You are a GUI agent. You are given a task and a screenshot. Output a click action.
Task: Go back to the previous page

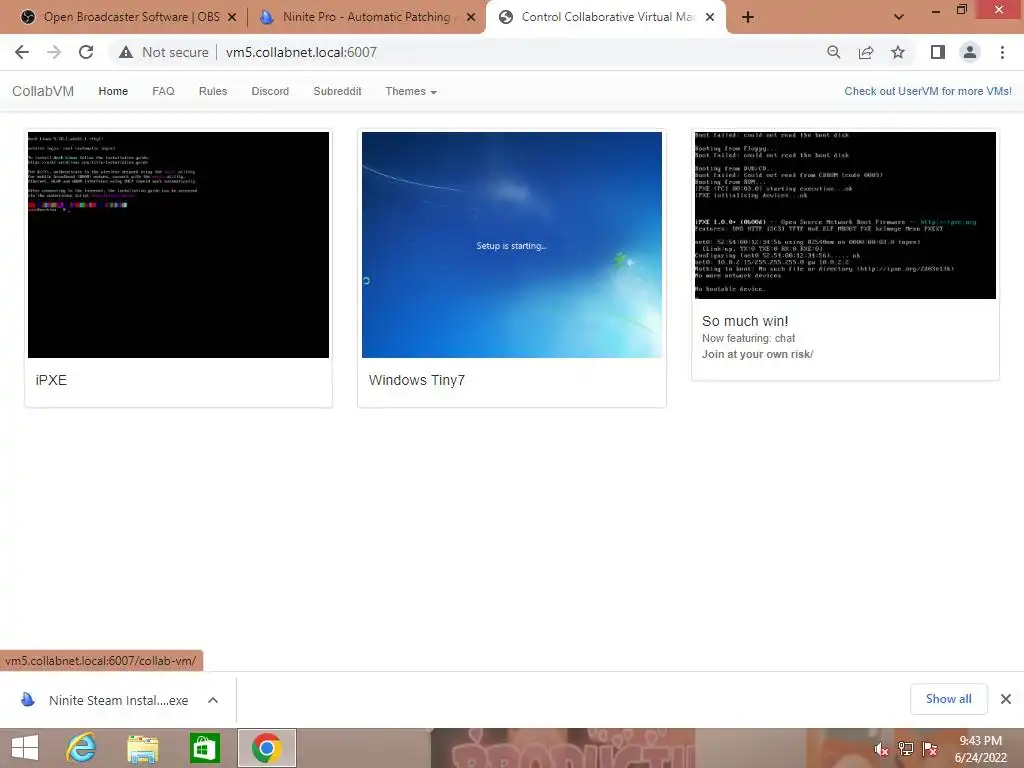click(22, 52)
